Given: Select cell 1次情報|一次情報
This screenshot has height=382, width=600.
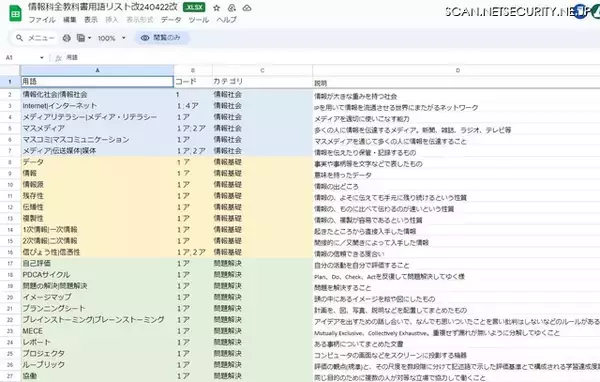Looking at the screenshot, I should pyautogui.click(x=97, y=229).
